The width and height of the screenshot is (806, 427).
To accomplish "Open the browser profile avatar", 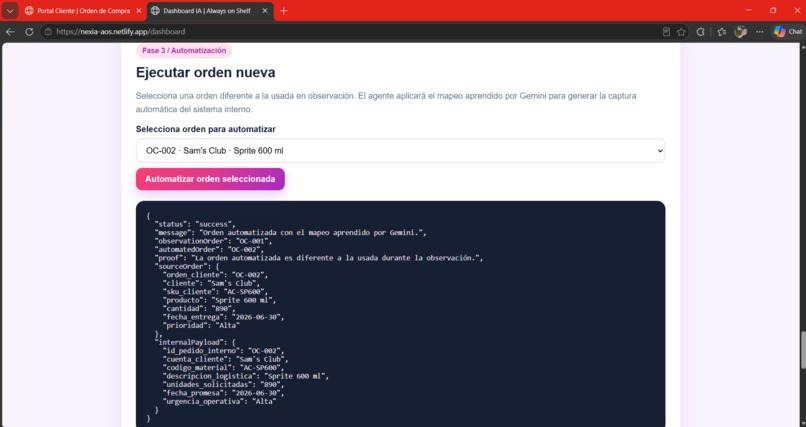I will [741, 32].
